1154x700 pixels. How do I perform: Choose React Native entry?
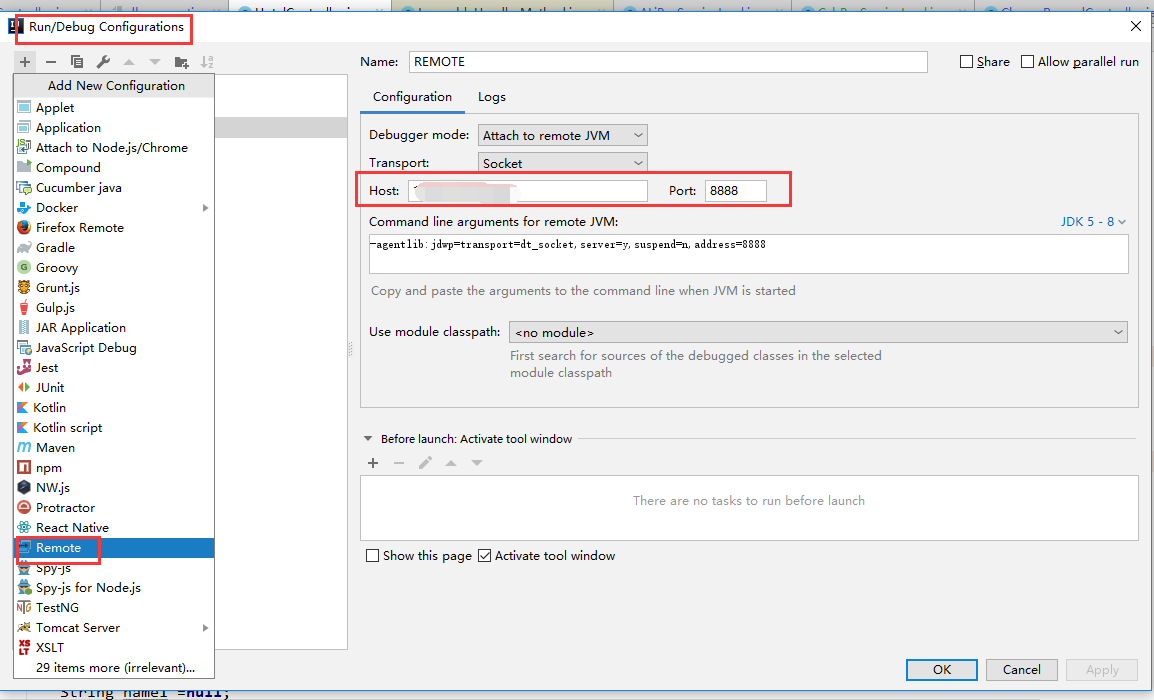point(114,527)
